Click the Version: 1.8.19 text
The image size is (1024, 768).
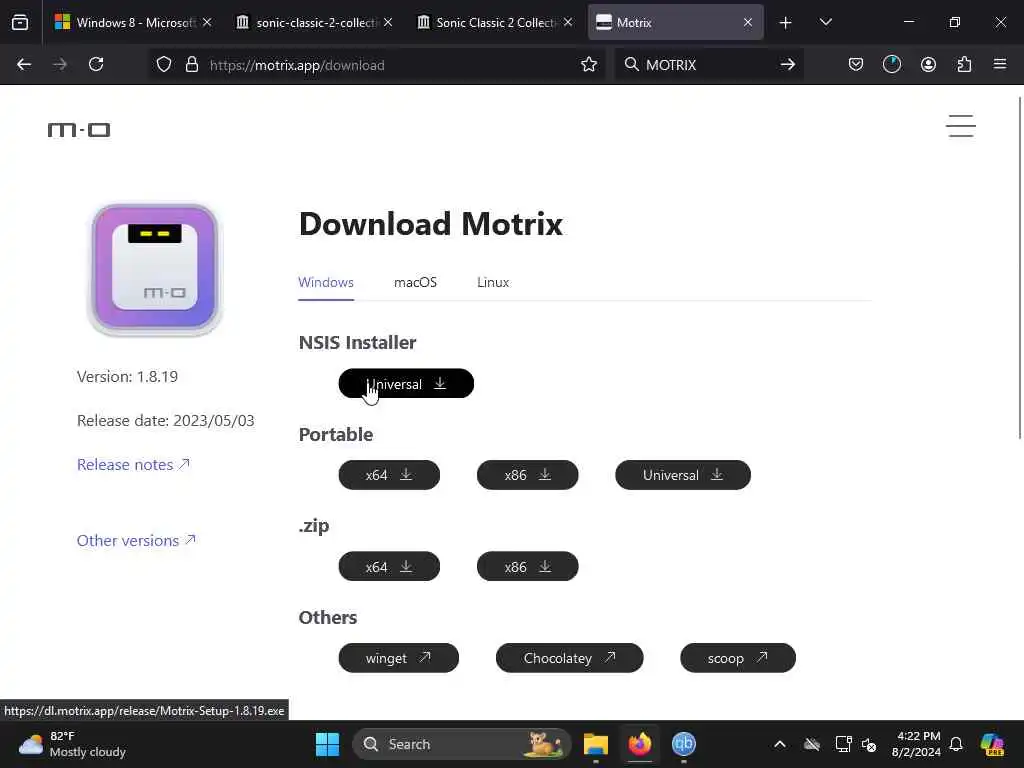127,377
